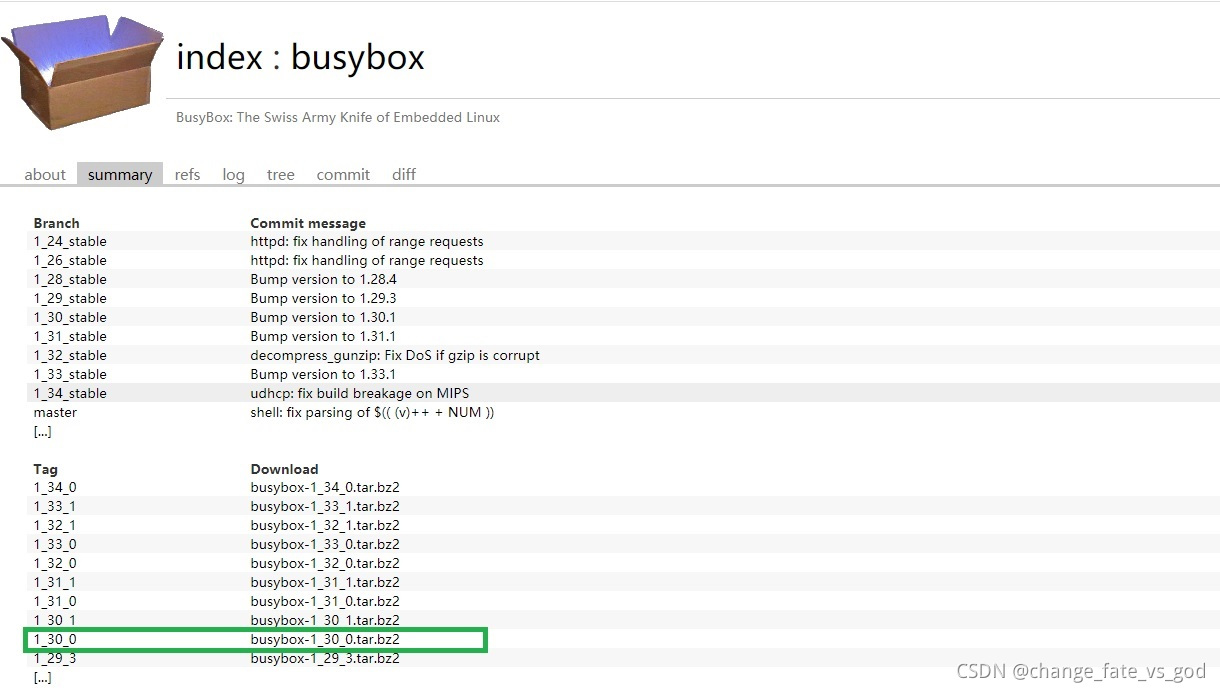Open branch 1_33_stable

click(x=70, y=374)
